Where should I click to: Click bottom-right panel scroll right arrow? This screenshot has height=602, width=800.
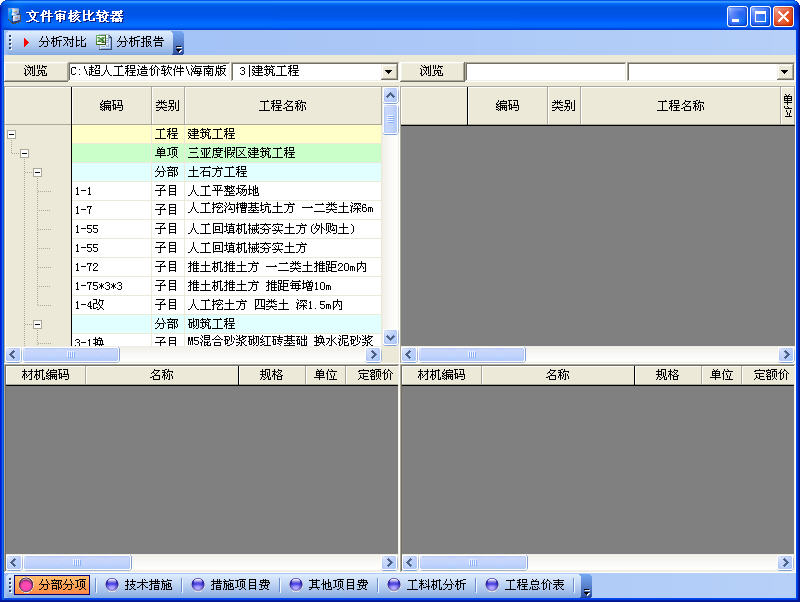[x=786, y=562]
